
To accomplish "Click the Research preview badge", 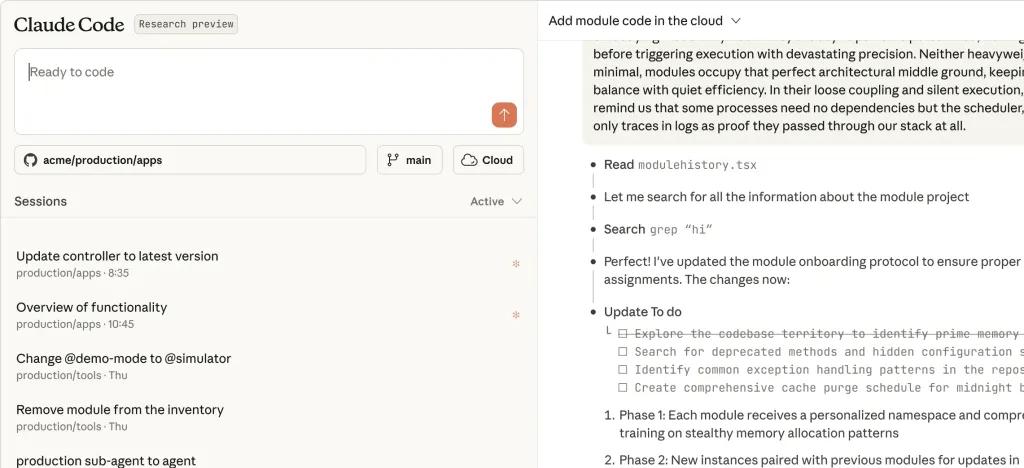I will (186, 24).
